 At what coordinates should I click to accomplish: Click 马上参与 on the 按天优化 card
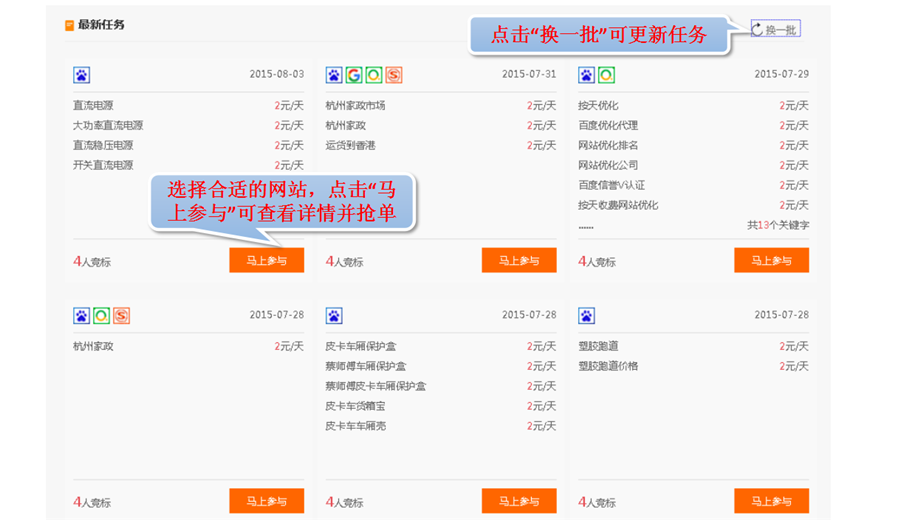tap(771, 261)
